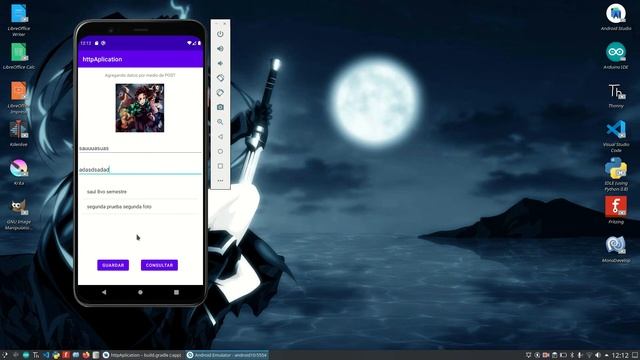Click the 12:12 taskbar clock
This screenshot has width=640, height=360.
[x=620, y=356]
